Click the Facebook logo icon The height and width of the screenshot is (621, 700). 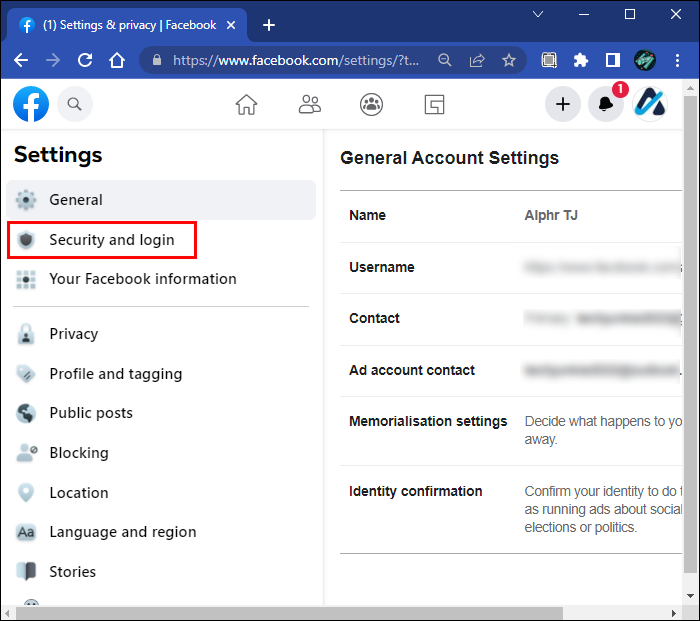pos(31,103)
